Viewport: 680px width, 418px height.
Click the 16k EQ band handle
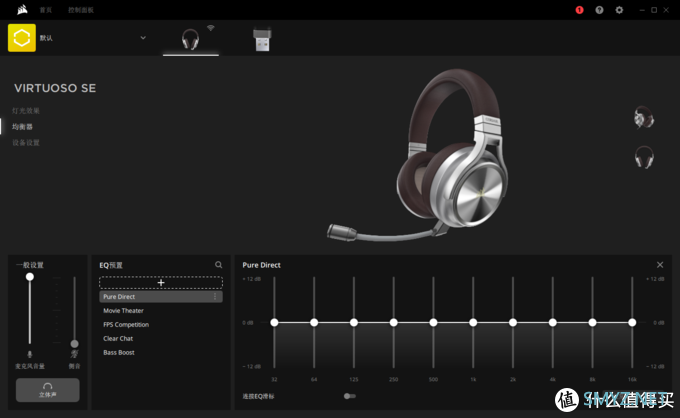click(632, 322)
